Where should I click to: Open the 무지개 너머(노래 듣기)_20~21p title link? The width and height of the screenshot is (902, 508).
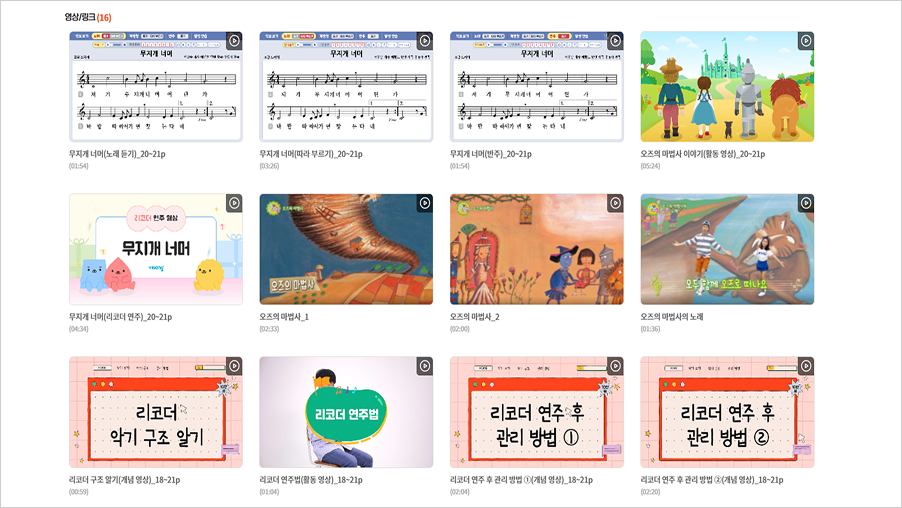(x=117, y=154)
